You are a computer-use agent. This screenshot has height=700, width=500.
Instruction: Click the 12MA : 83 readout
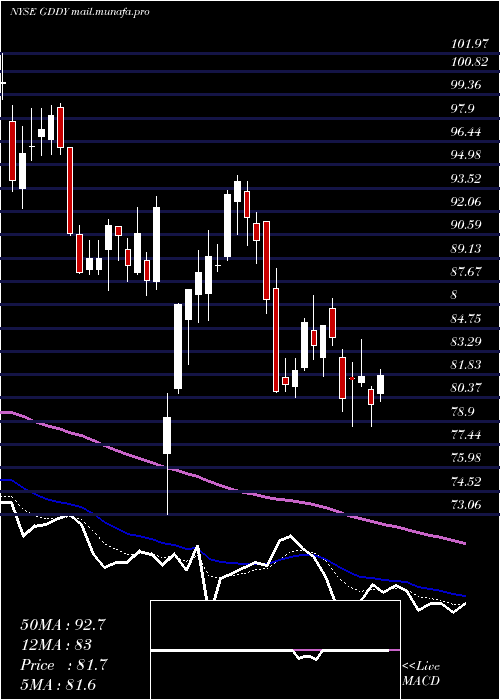(56, 644)
